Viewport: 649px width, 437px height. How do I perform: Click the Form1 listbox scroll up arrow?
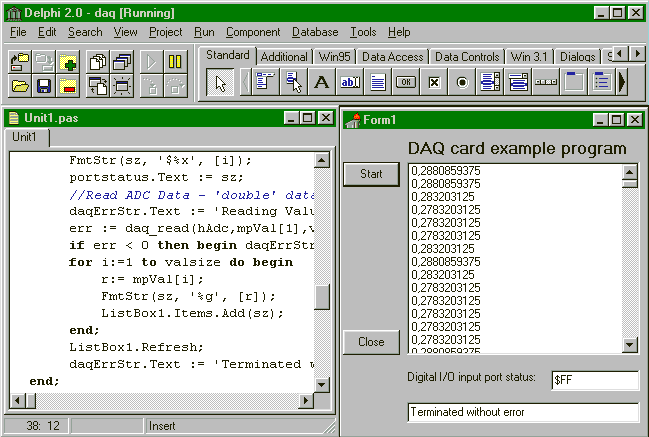pyautogui.click(x=630, y=172)
